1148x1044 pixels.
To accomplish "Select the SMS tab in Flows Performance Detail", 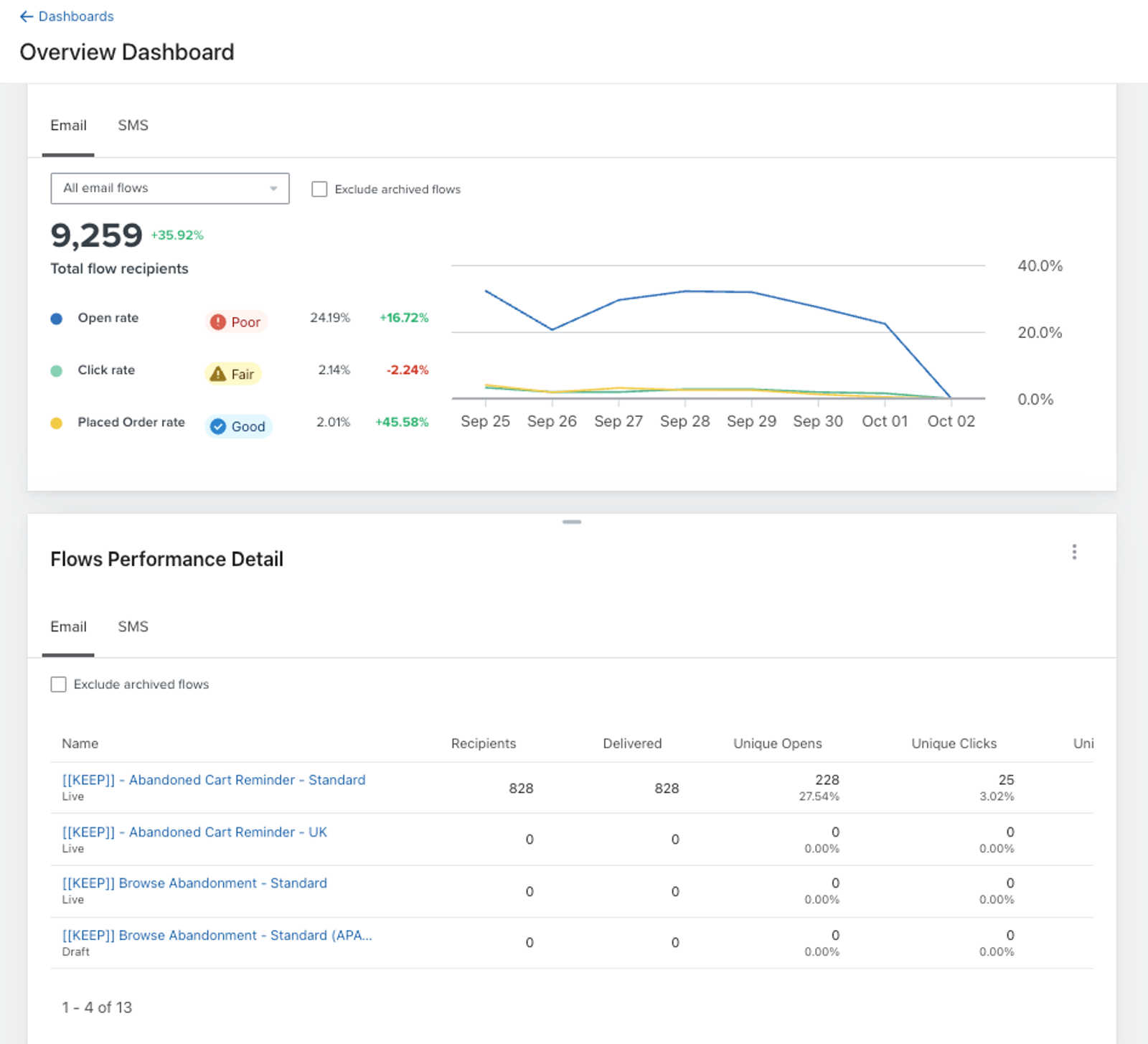I will pyautogui.click(x=133, y=626).
